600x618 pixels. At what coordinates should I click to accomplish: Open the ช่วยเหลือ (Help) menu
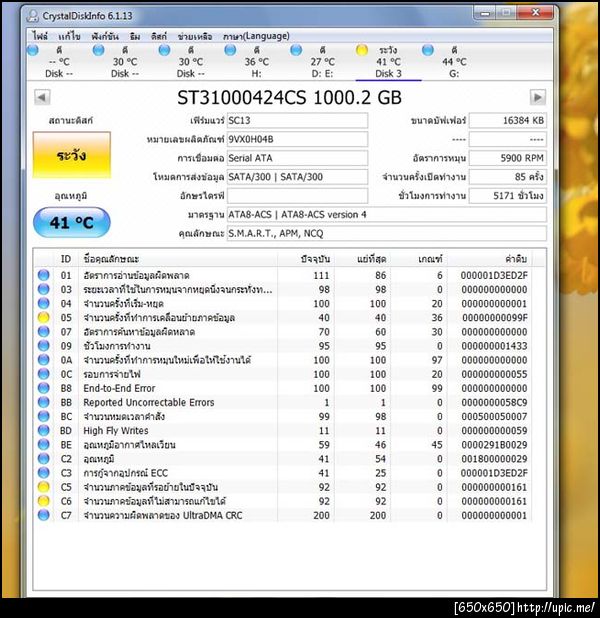click(x=195, y=36)
